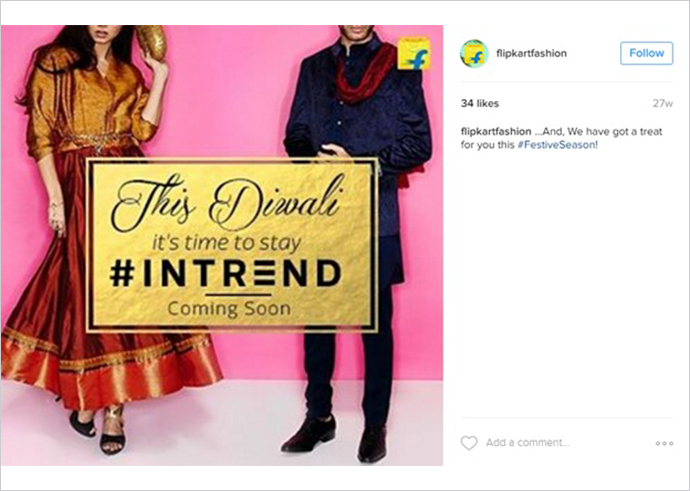690x491 pixels.
Task: View the 34 likes list
Action: click(x=480, y=103)
